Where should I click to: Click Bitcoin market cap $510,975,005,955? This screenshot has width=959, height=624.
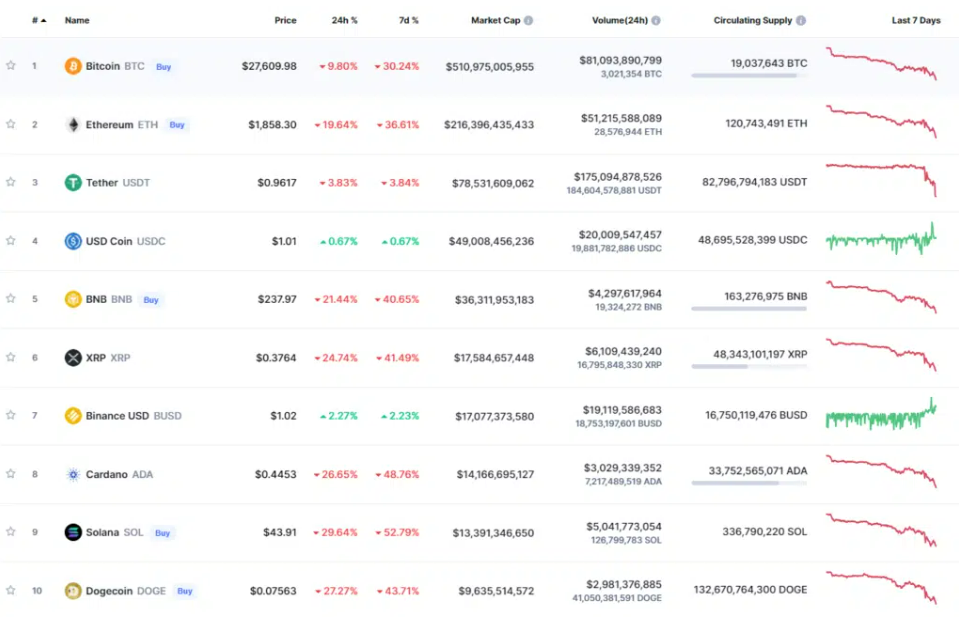(x=489, y=67)
